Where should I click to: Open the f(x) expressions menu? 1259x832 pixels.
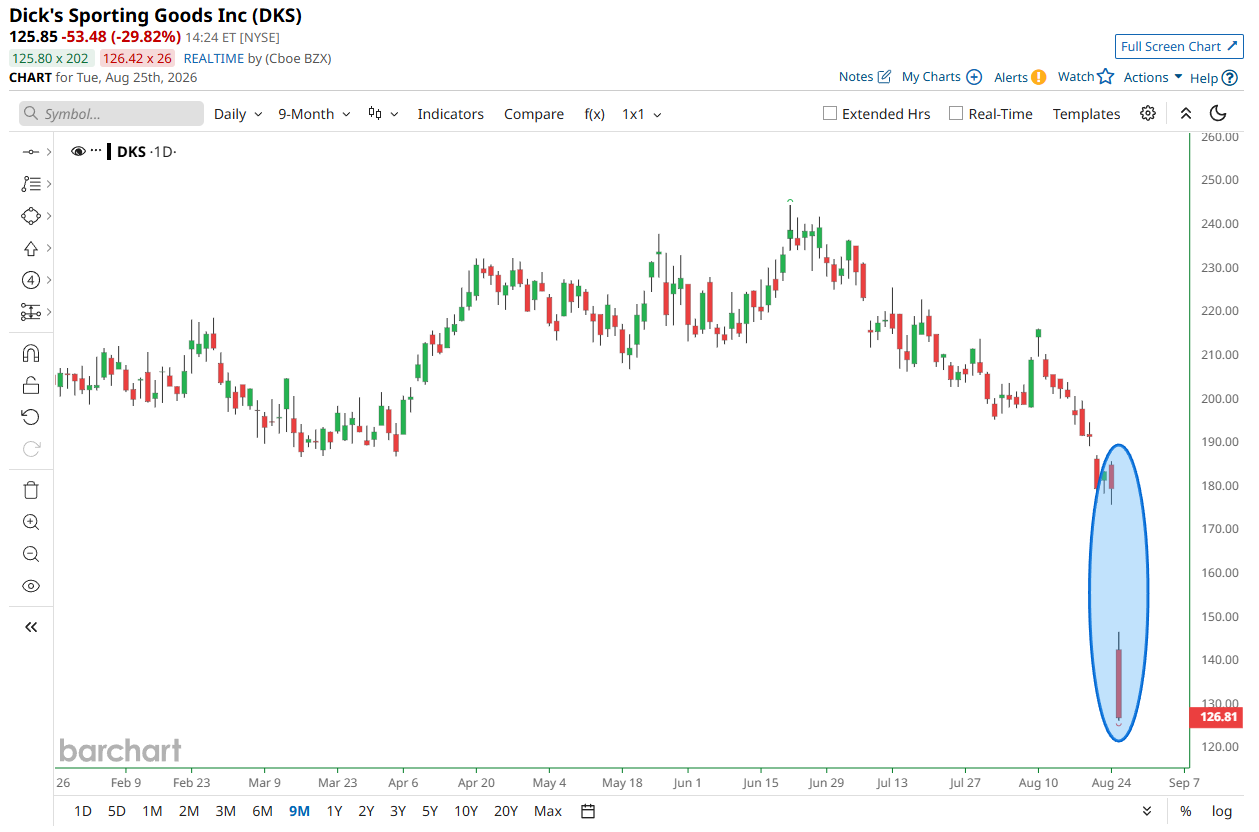(x=594, y=114)
